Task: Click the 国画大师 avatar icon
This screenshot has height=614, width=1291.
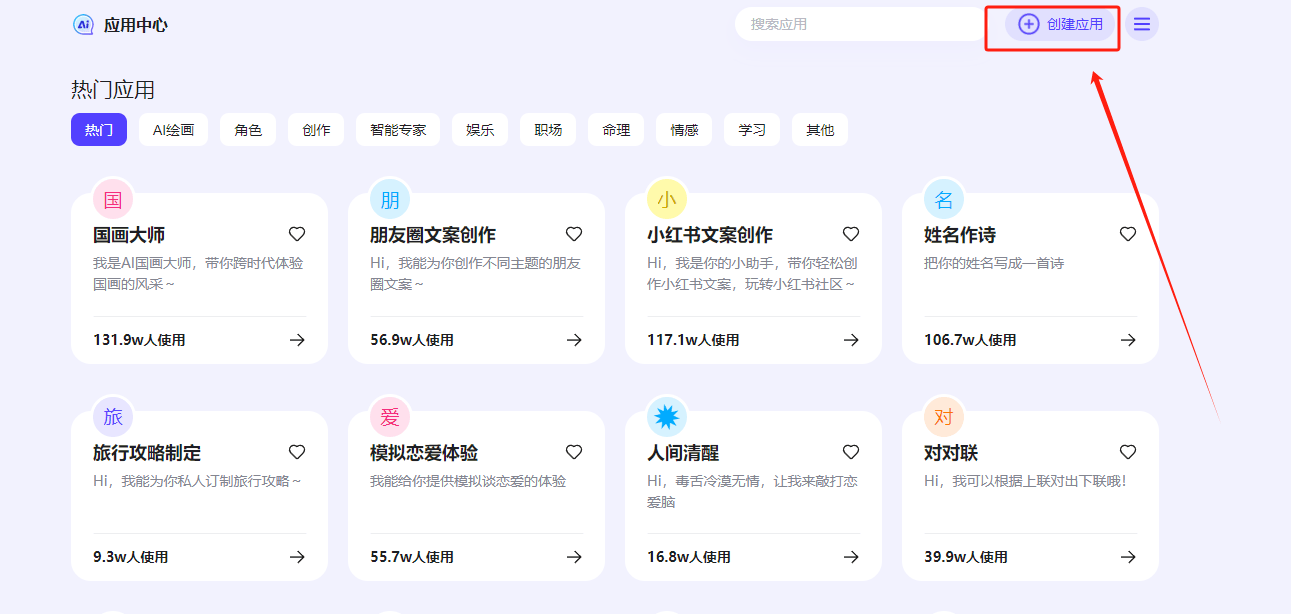Action: point(112,199)
